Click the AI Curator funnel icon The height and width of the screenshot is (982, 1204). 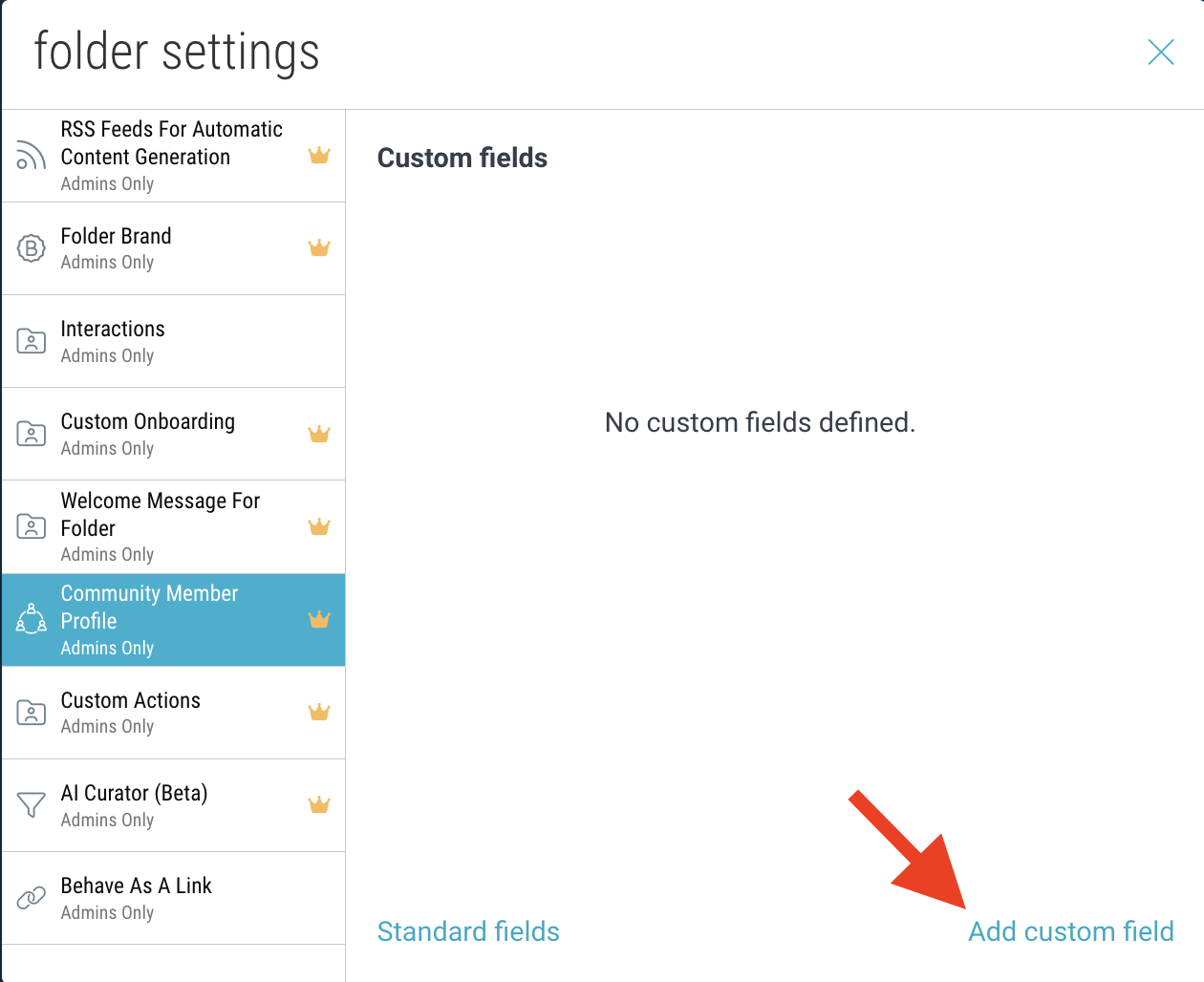pos(31,805)
